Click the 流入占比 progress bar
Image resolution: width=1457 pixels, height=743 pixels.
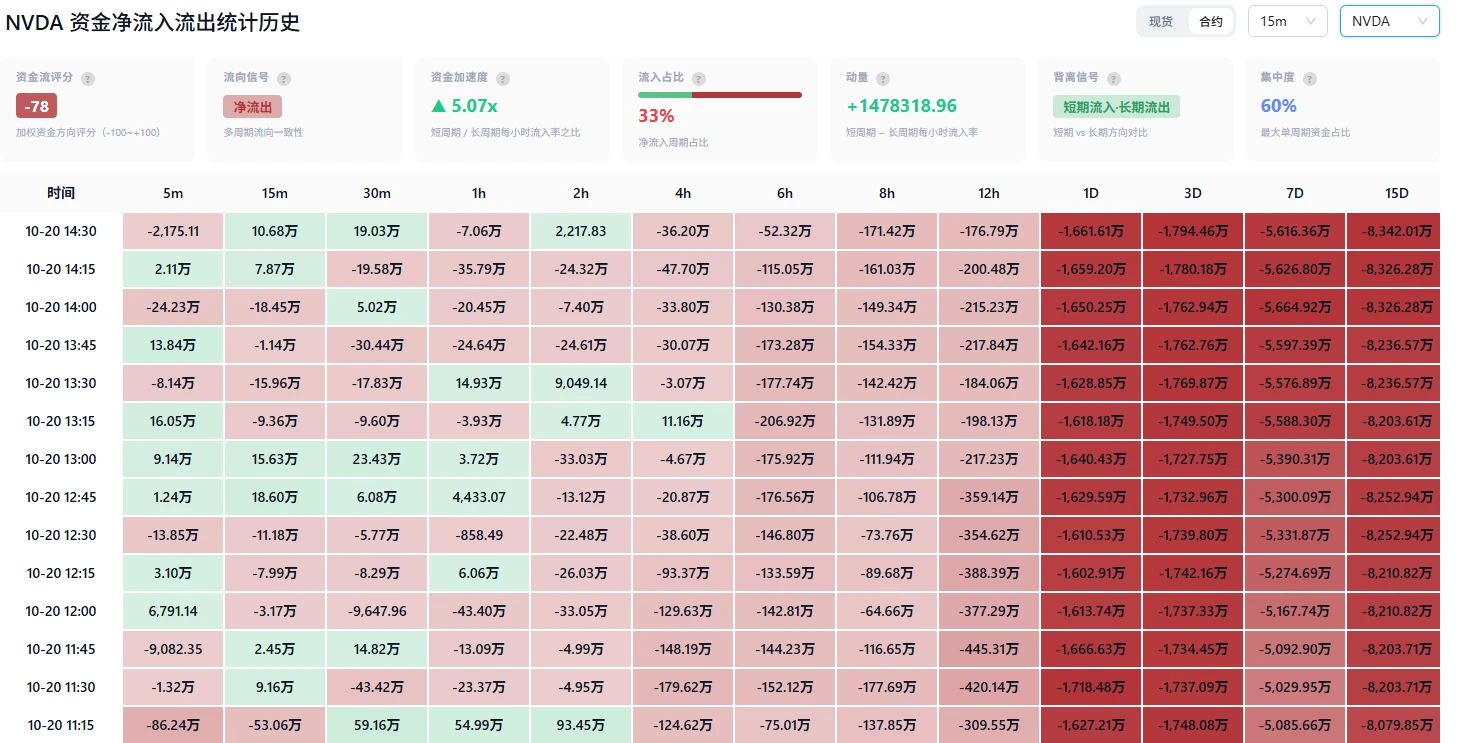click(x=720, y=95)
